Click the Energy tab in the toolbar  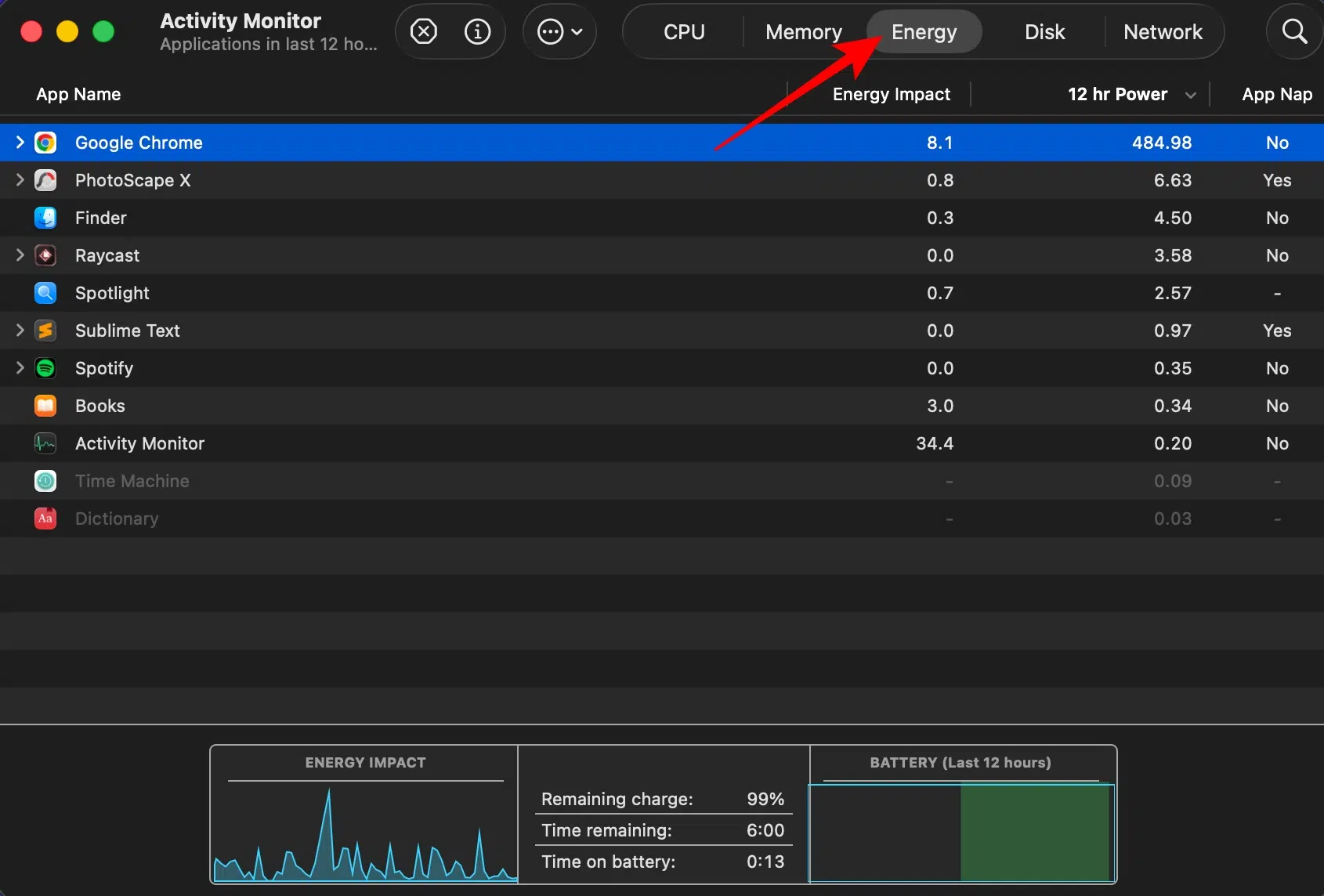point(924,32)
